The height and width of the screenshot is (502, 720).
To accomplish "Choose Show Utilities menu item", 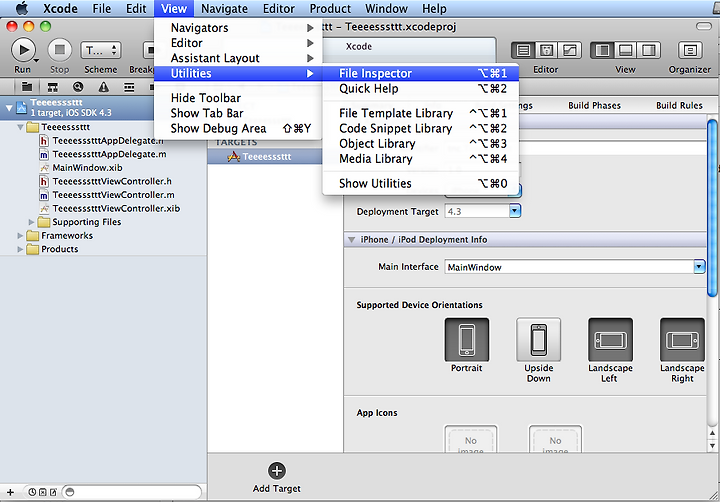I will (421, 183).
